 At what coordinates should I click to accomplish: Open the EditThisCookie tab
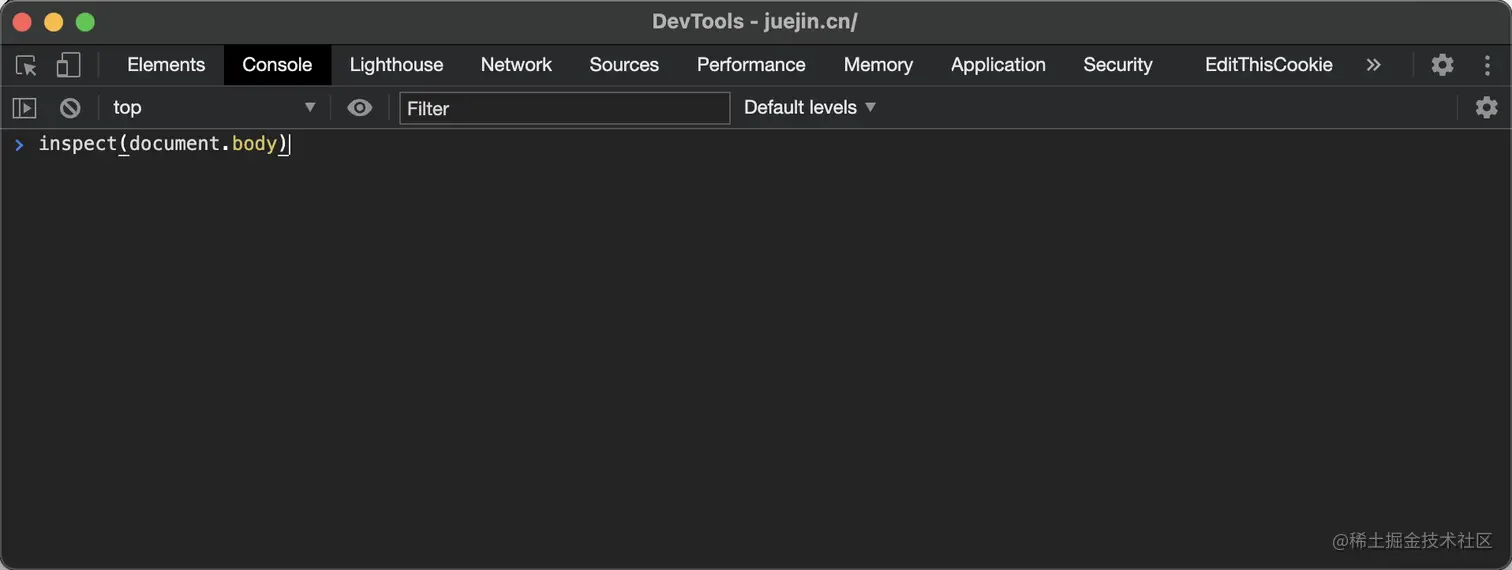point(1268,65)
